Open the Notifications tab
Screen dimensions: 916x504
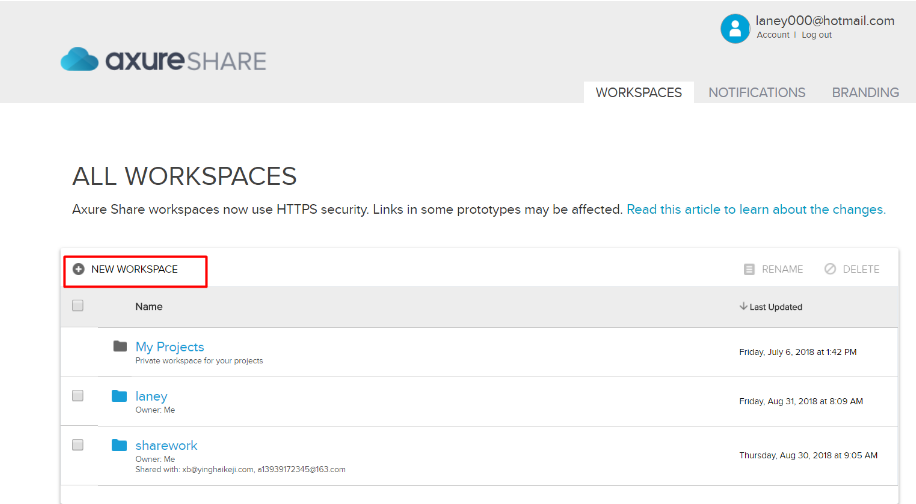[757, 92]
